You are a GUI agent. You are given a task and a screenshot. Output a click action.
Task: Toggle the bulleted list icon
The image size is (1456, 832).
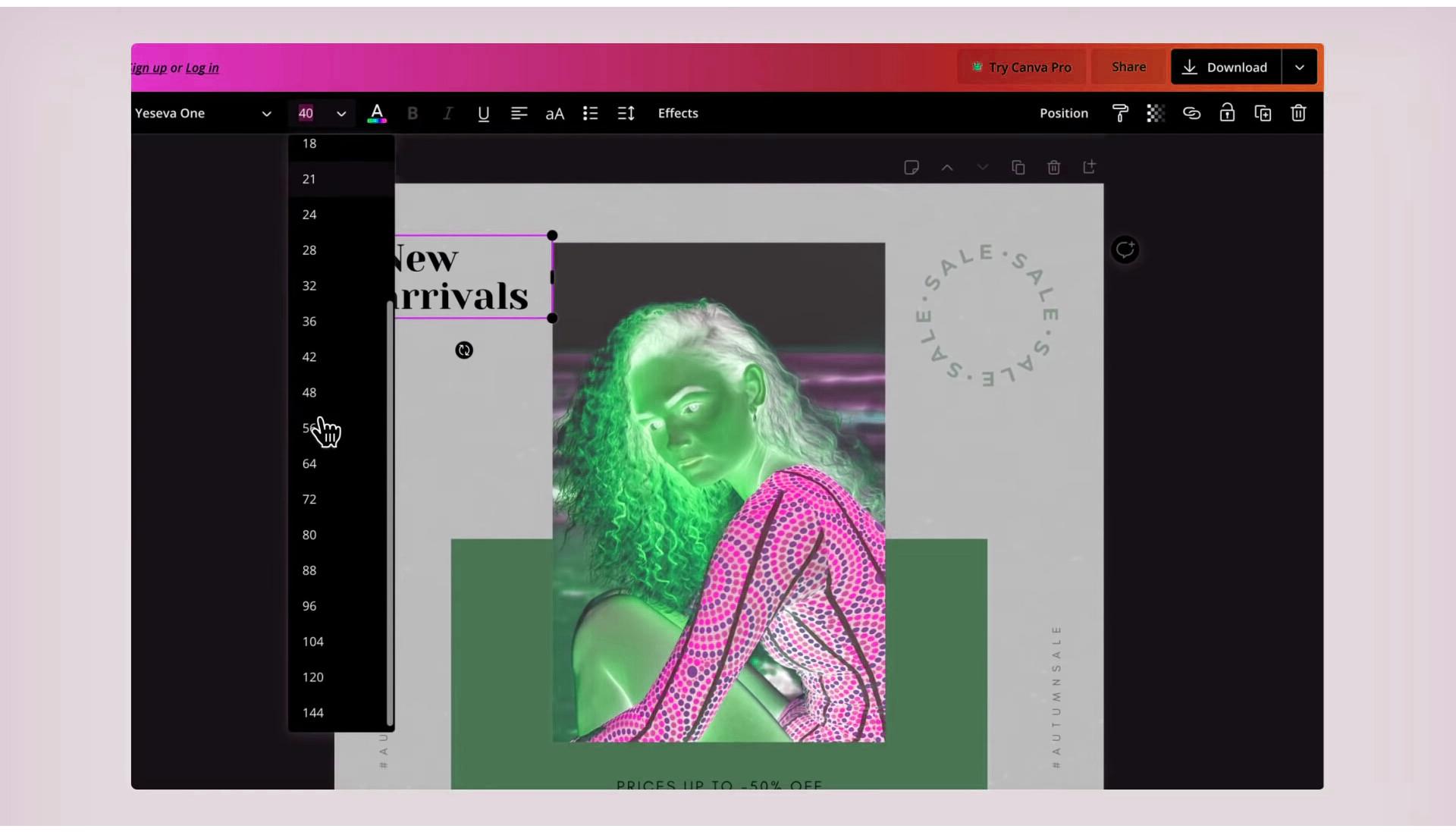tap(591, 114)
